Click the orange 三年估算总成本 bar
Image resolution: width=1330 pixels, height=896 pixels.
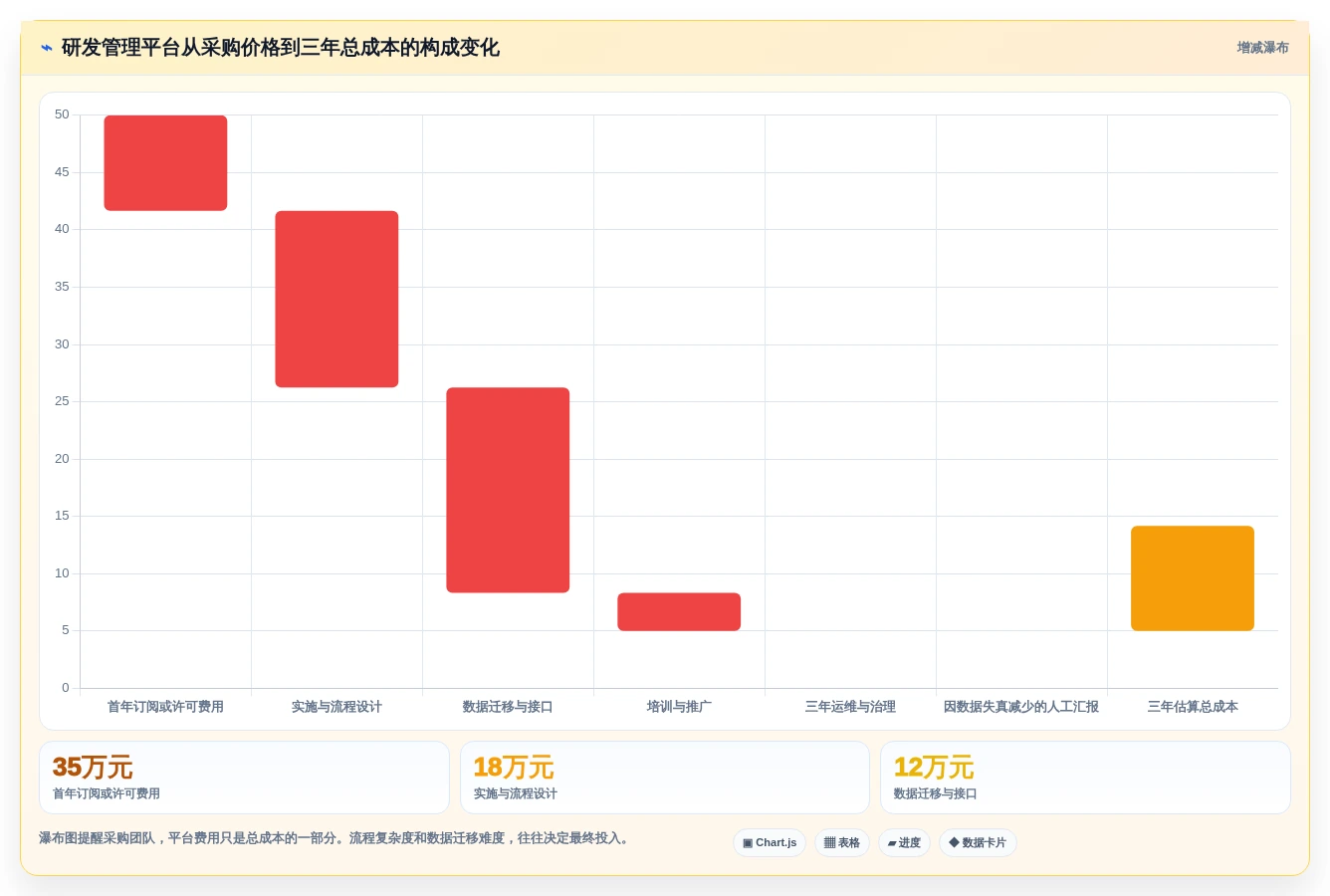tap(1193, 578)
